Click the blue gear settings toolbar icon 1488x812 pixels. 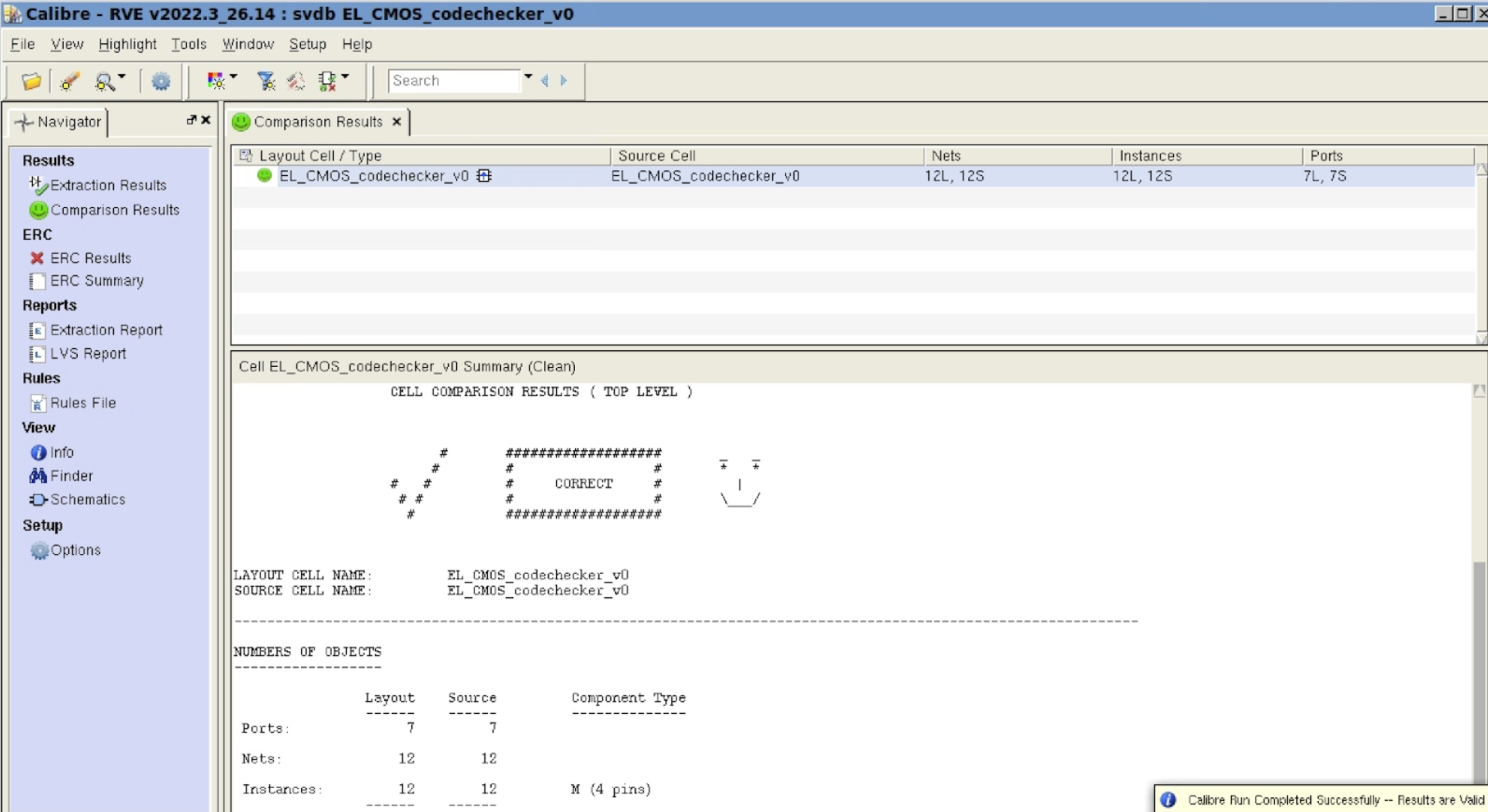[x=161, y=81]
